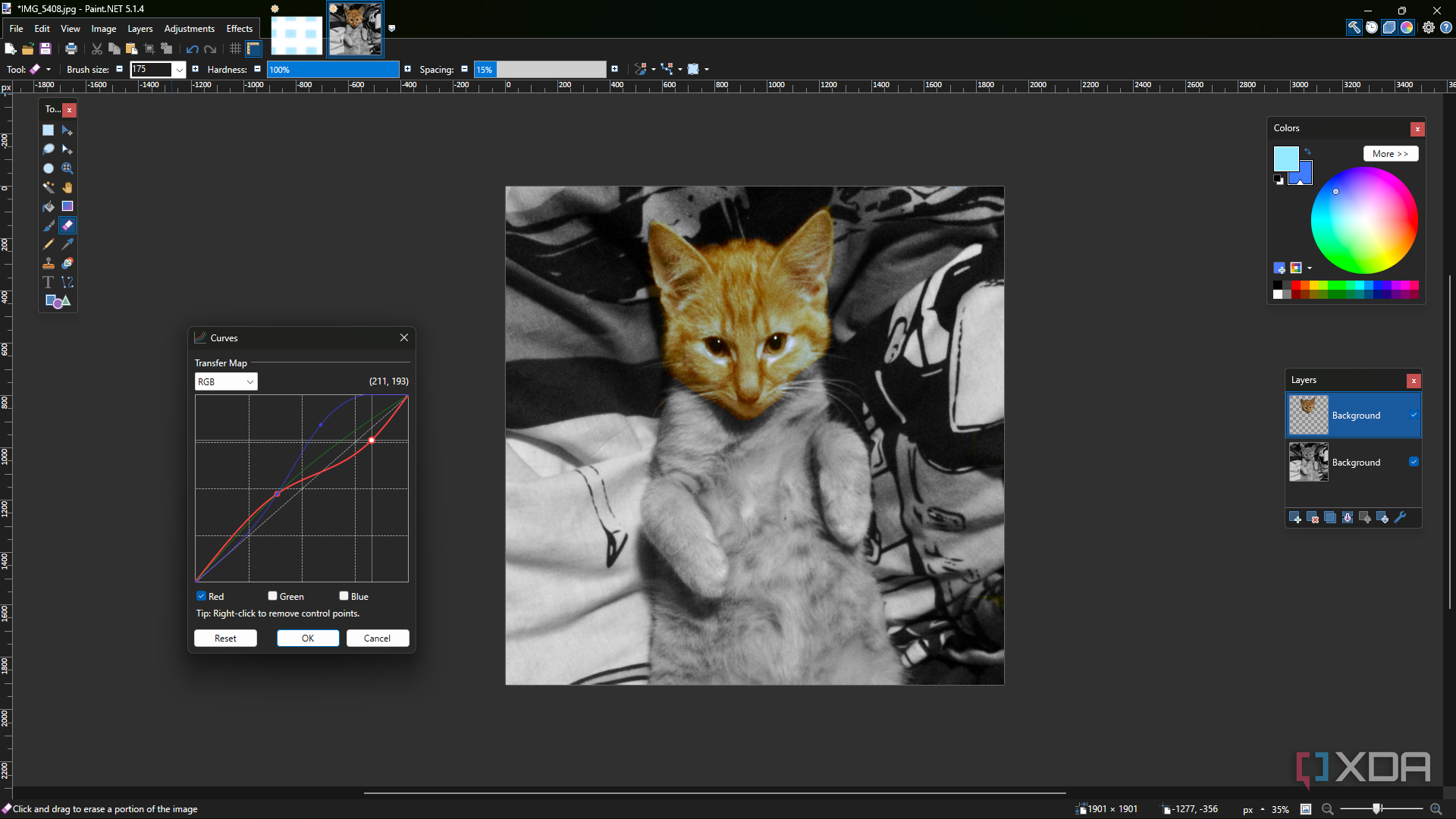Viewport: 1456px width, 819px height.
Task: Open the Layers menu
Action: tap(140, 28)
